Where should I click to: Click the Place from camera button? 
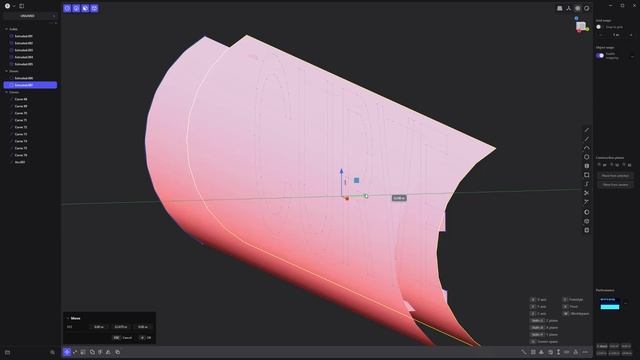tap(615, 184)
